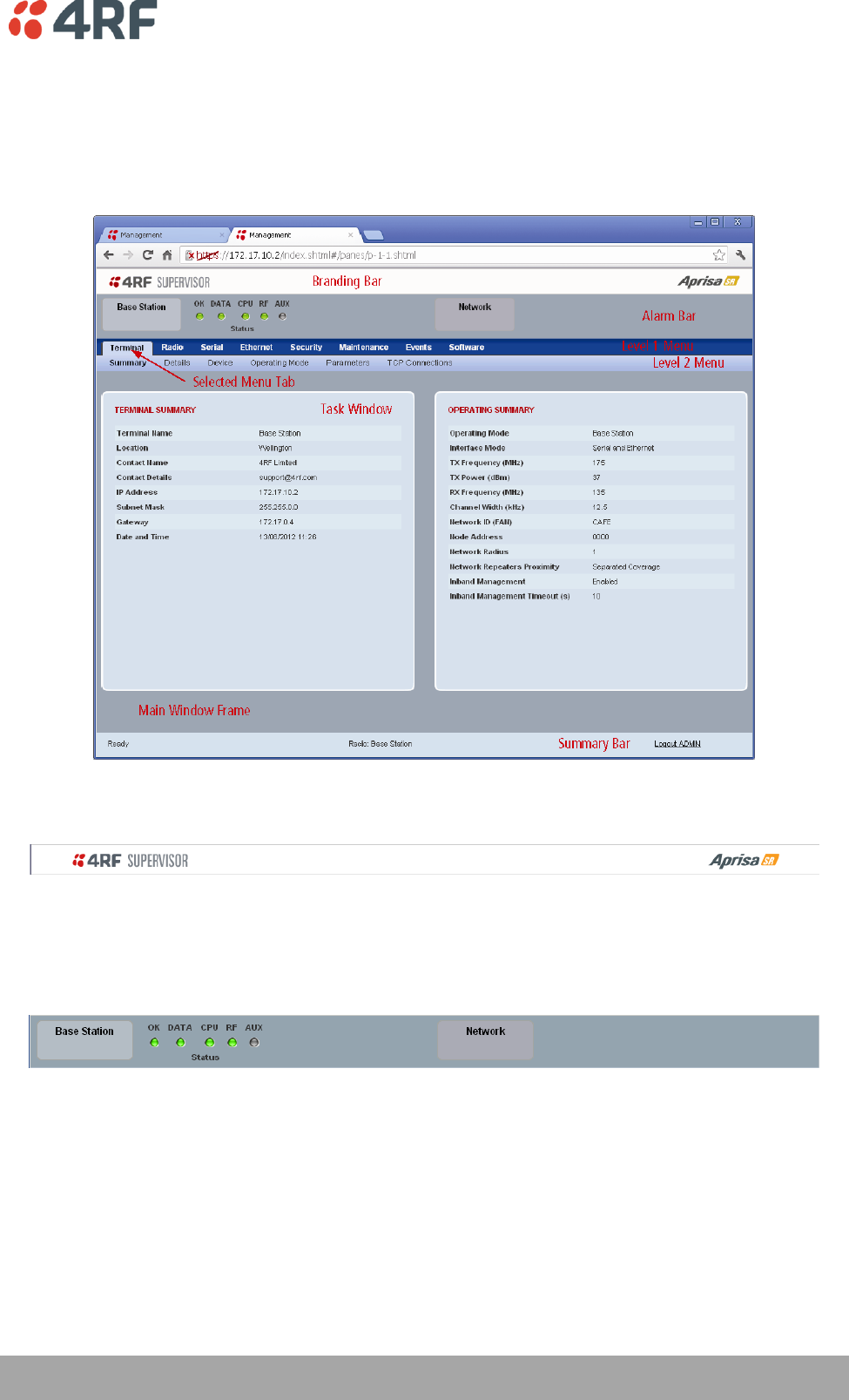Viewport: 849px width, 1400px height.
Task: Select the Device submenu item
Action: (219, 363)
